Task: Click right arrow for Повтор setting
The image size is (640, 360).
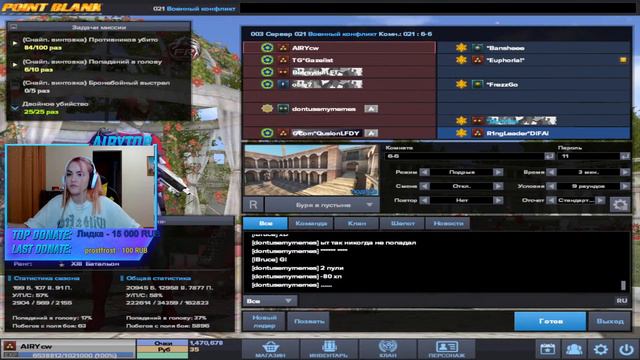Action: (x=498, y=200)
